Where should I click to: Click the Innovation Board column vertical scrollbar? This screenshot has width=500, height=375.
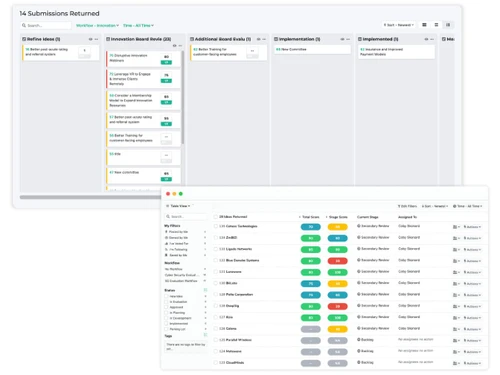coord(183,97)
